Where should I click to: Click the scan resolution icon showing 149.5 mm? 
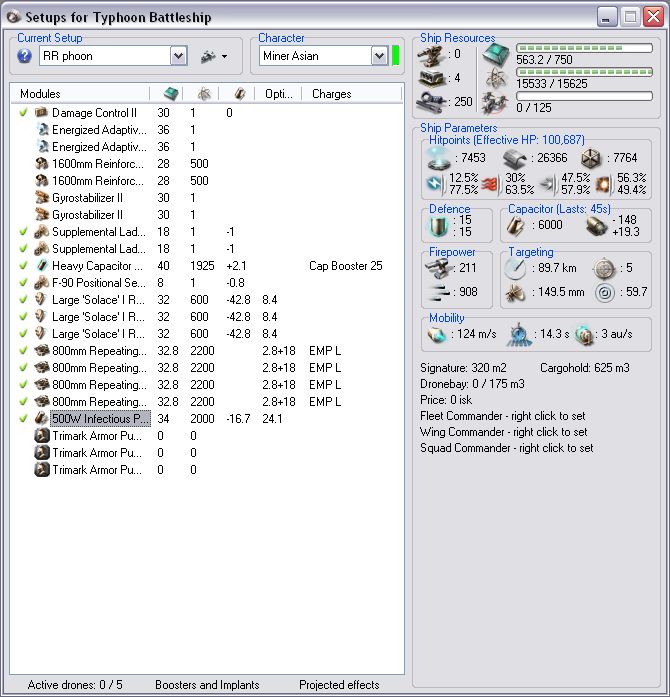515,292
